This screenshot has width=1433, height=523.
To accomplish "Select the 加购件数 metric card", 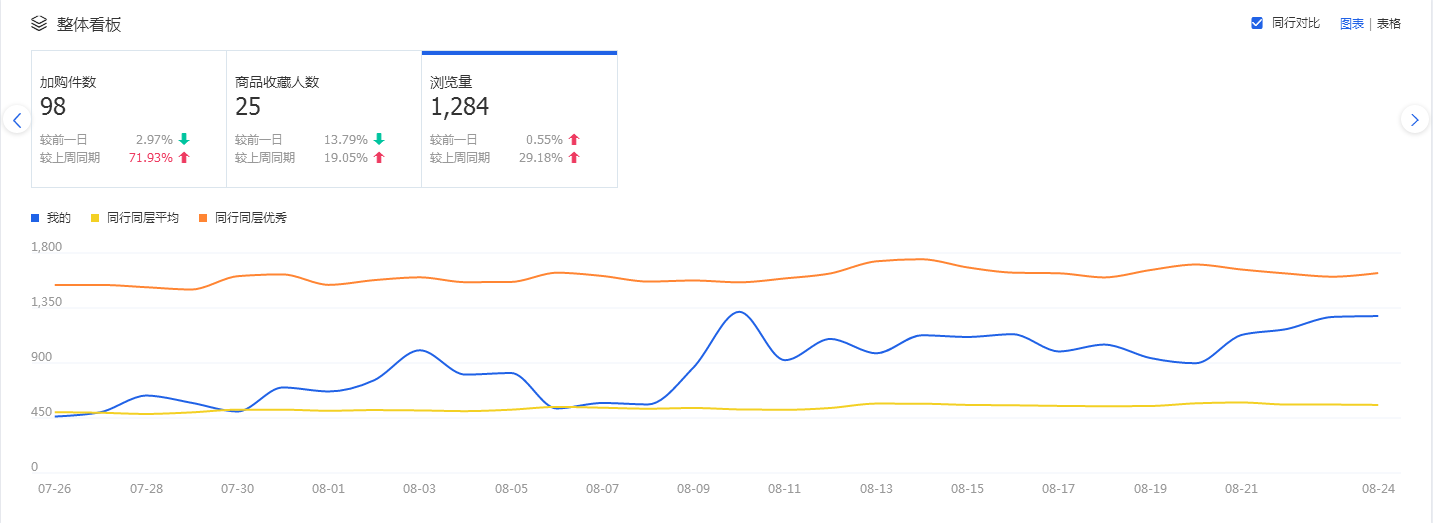I will click(129, 119).
